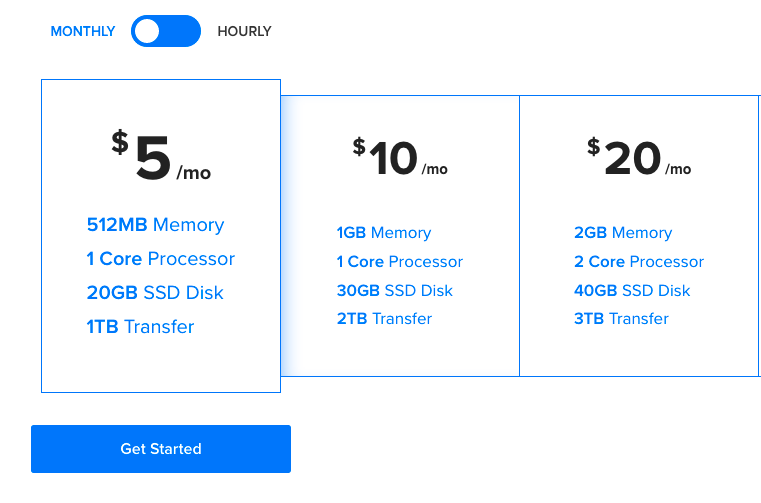Choose the $10/mo pricing plan price
Image resolution: width=761 pixels, height=503 pixels.
(x=399, y=158)
